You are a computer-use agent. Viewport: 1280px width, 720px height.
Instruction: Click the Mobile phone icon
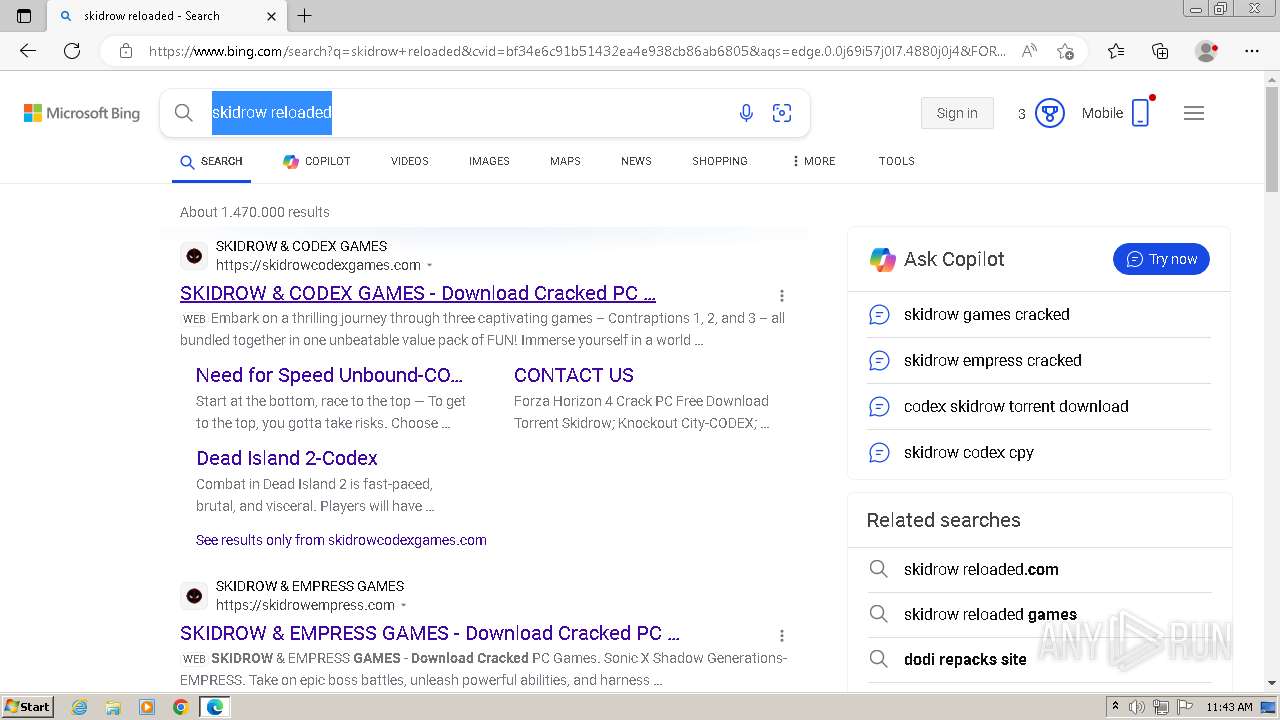click(1141, 113)
